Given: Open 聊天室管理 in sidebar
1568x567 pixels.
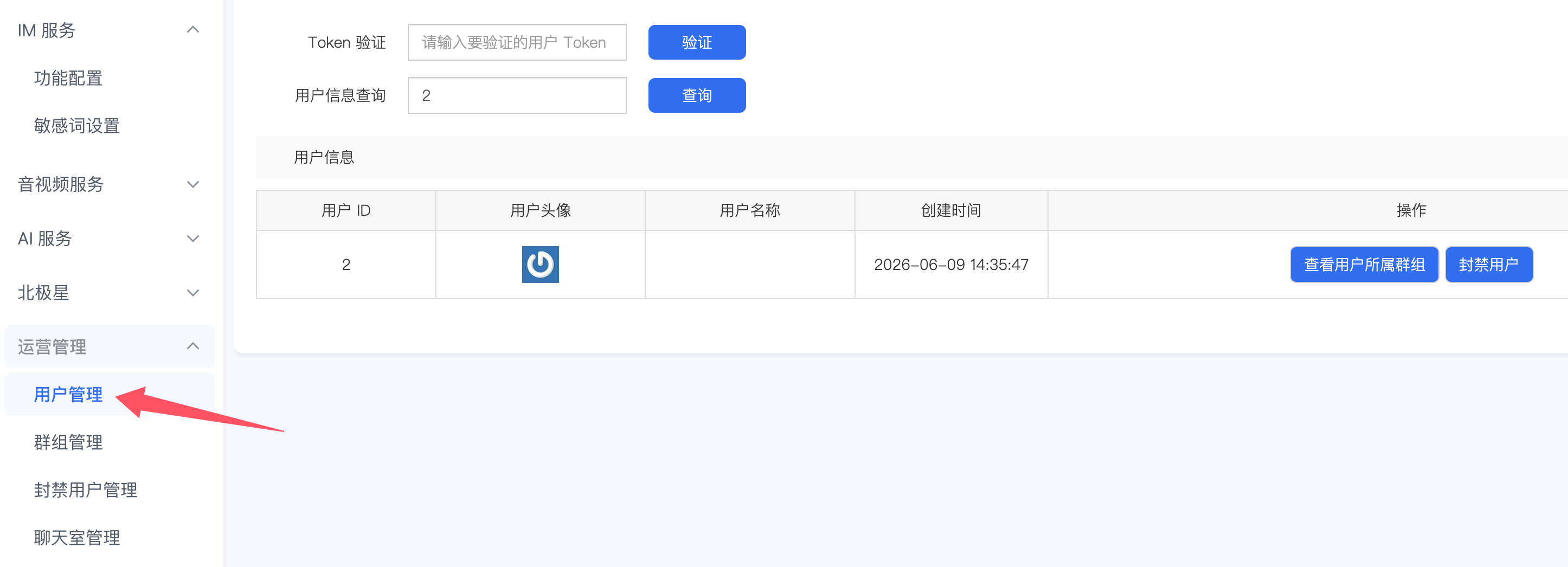Looking at the screenshot, I should point(76,538).
